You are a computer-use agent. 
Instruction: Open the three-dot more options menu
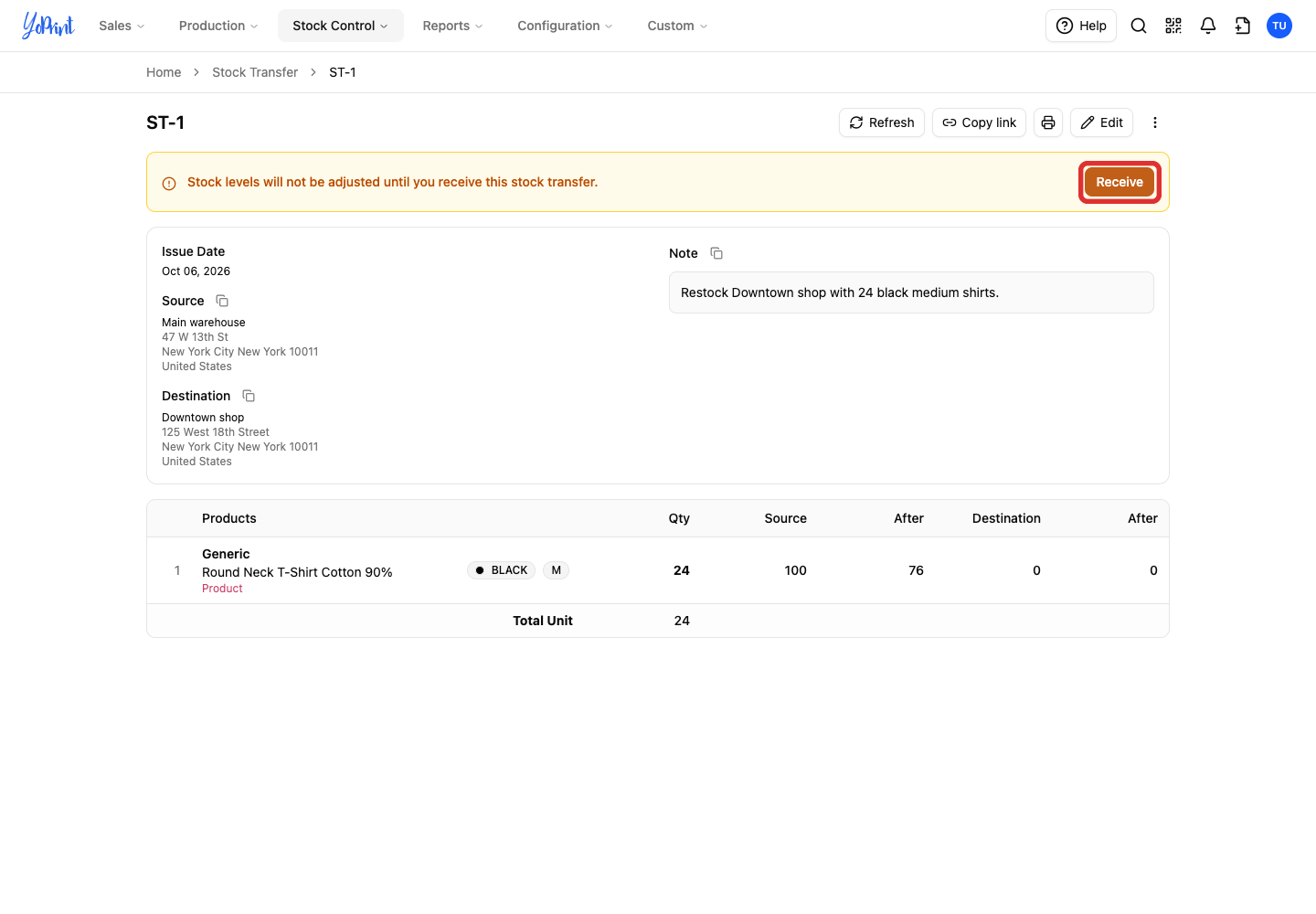pos(1155,122)
